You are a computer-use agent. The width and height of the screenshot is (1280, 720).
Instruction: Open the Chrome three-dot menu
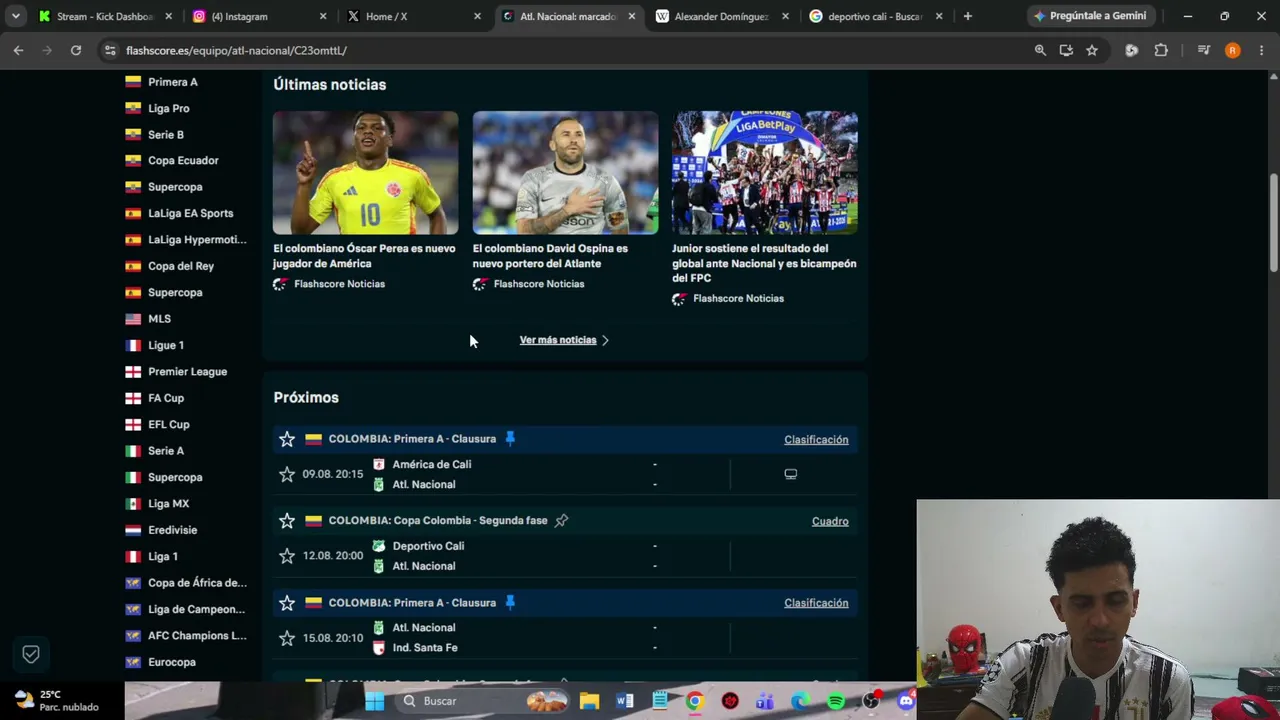[x=1260, y=50]
